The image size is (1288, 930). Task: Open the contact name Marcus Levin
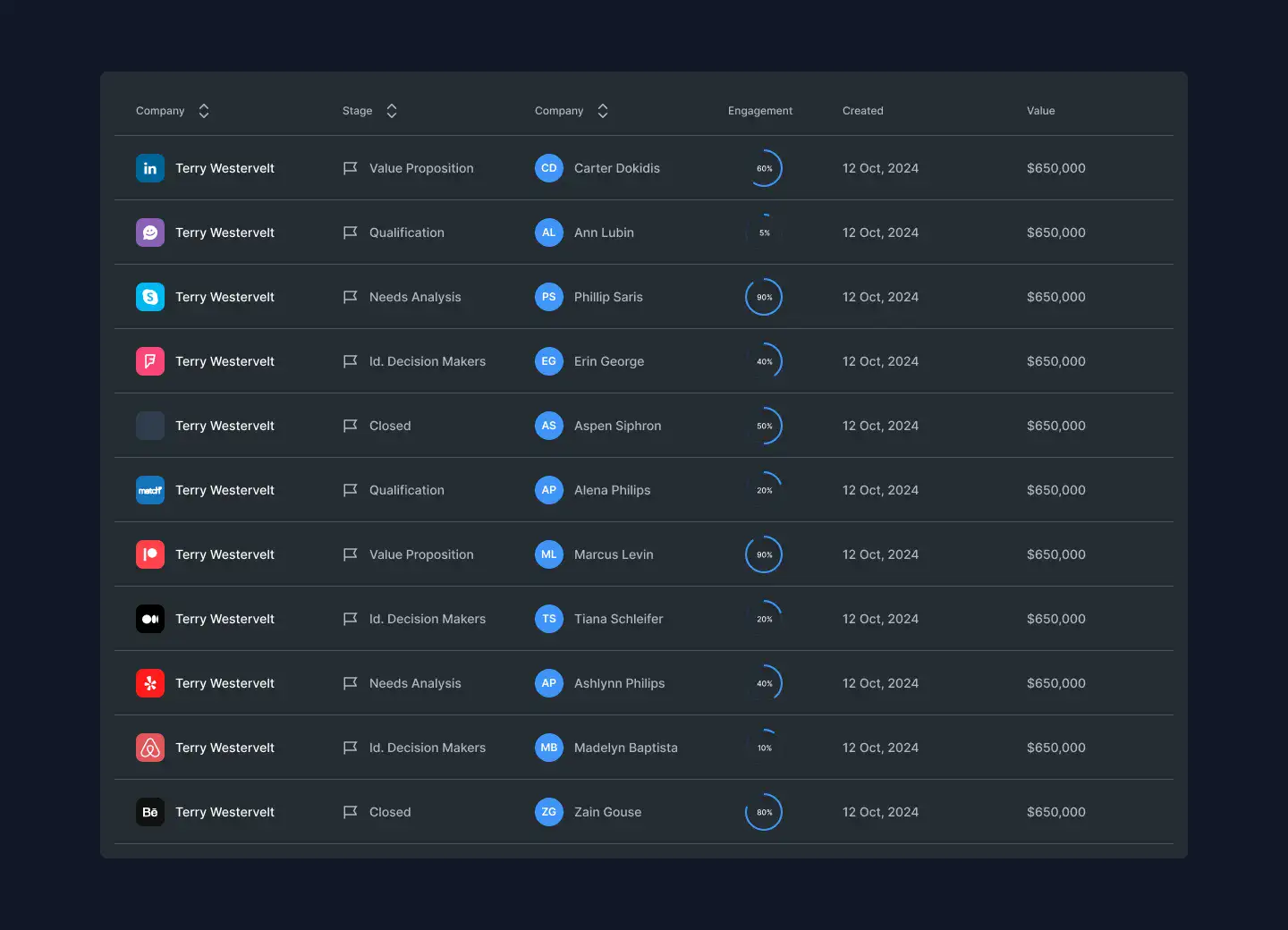(x=614, y=554)
